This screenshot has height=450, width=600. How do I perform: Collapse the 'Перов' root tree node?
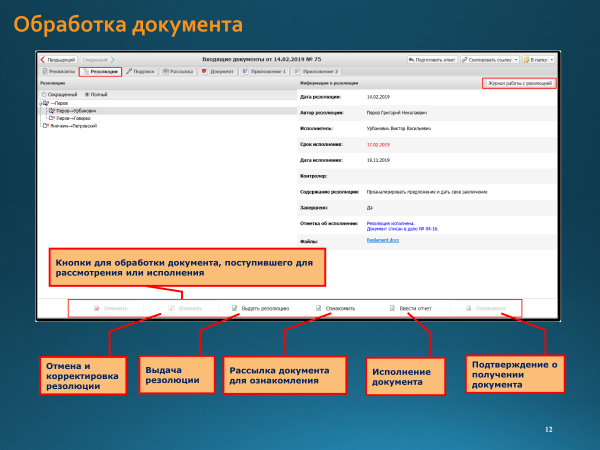coord(42,102)
